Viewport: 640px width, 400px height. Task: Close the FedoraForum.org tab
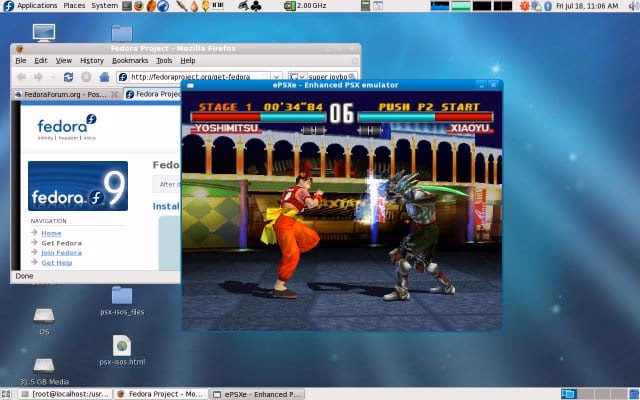115,94
